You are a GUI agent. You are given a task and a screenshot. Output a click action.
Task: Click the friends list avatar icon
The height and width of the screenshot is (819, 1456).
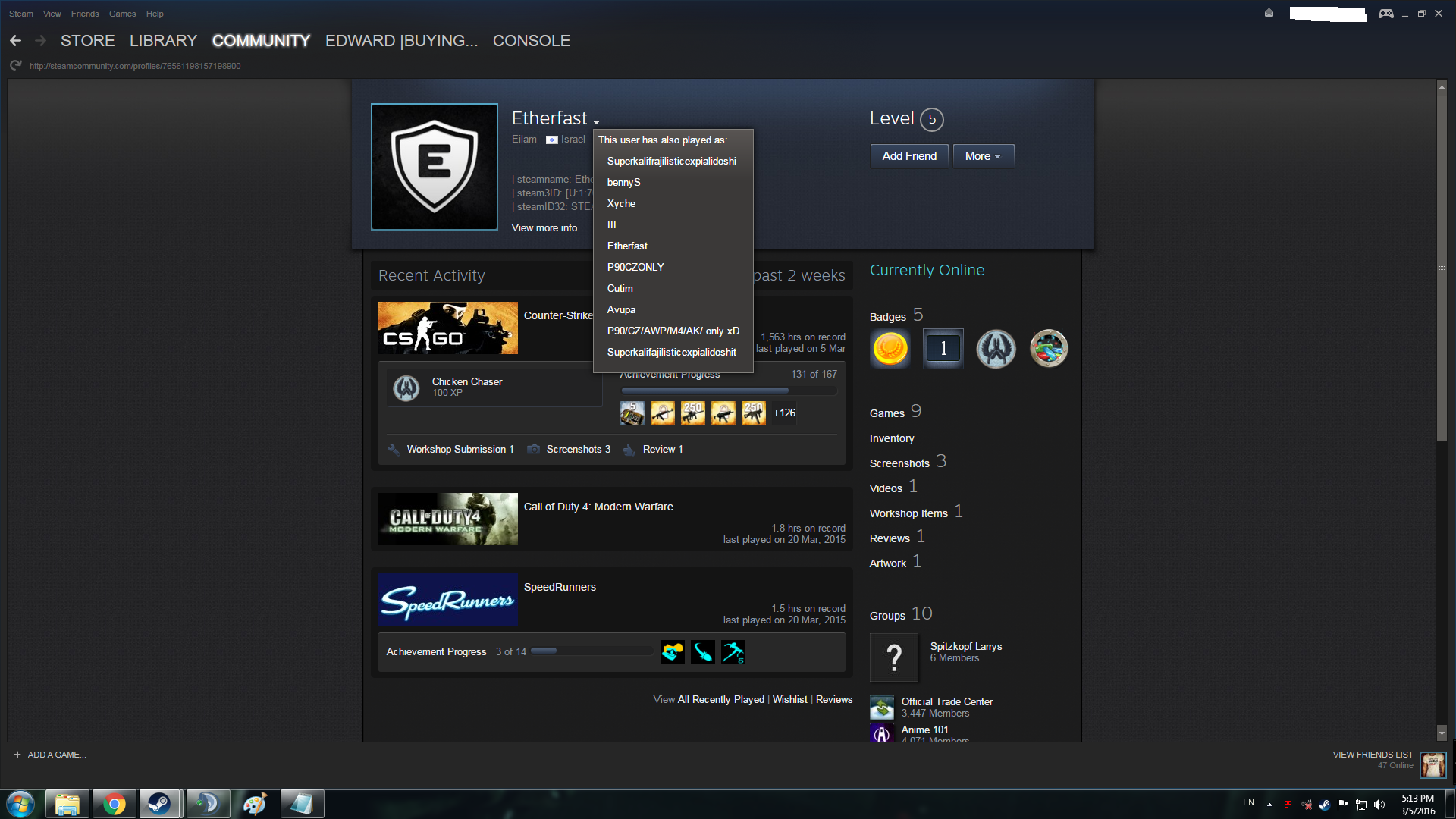pos(1432,764)
